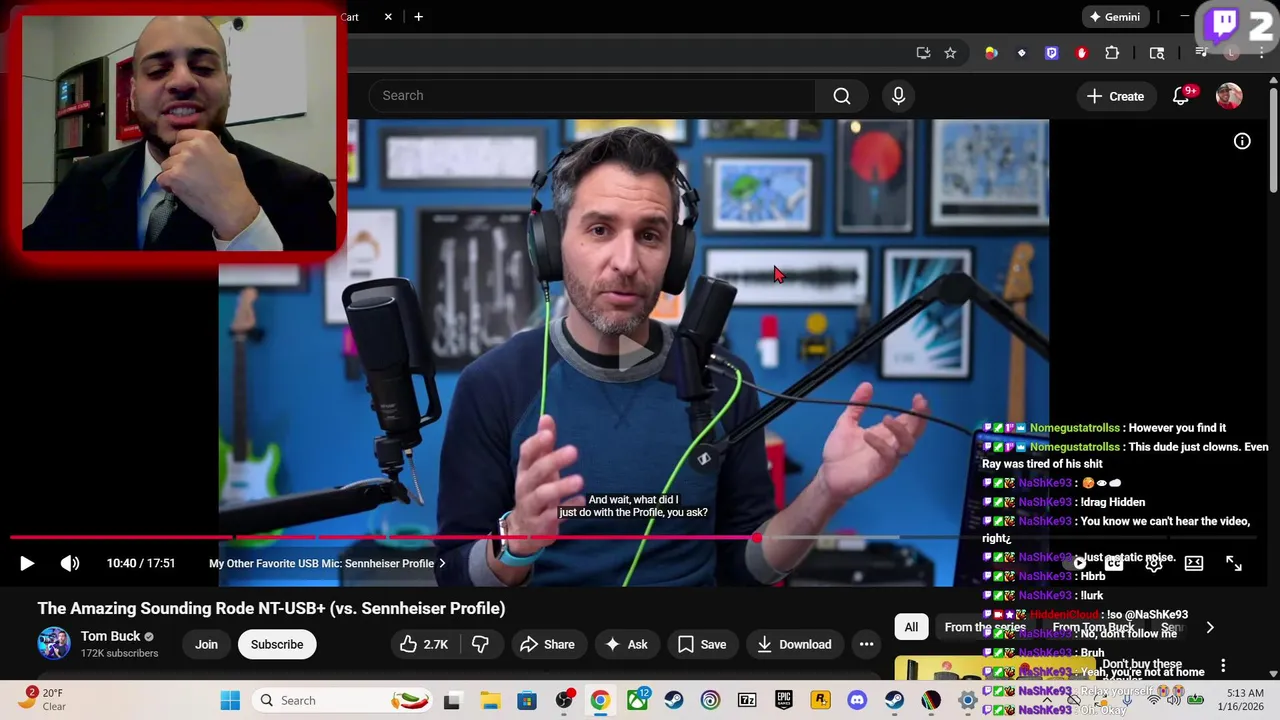Screen dimensions: 1280x720
Task: Enter fullscreen on the video player
Action: (x=1234, y=563)
